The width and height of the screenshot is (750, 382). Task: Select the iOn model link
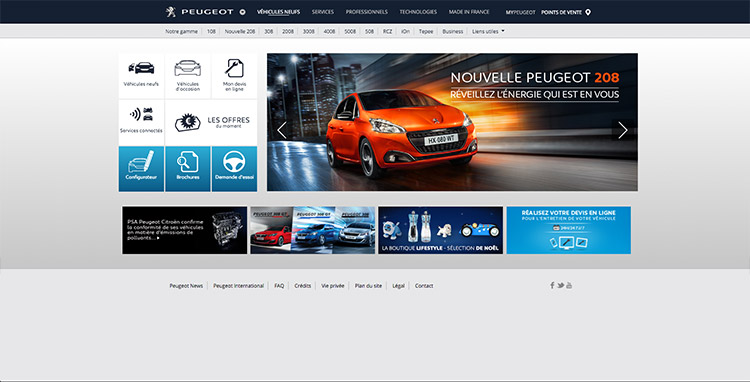pyautogui.click(x=406, y=32)
